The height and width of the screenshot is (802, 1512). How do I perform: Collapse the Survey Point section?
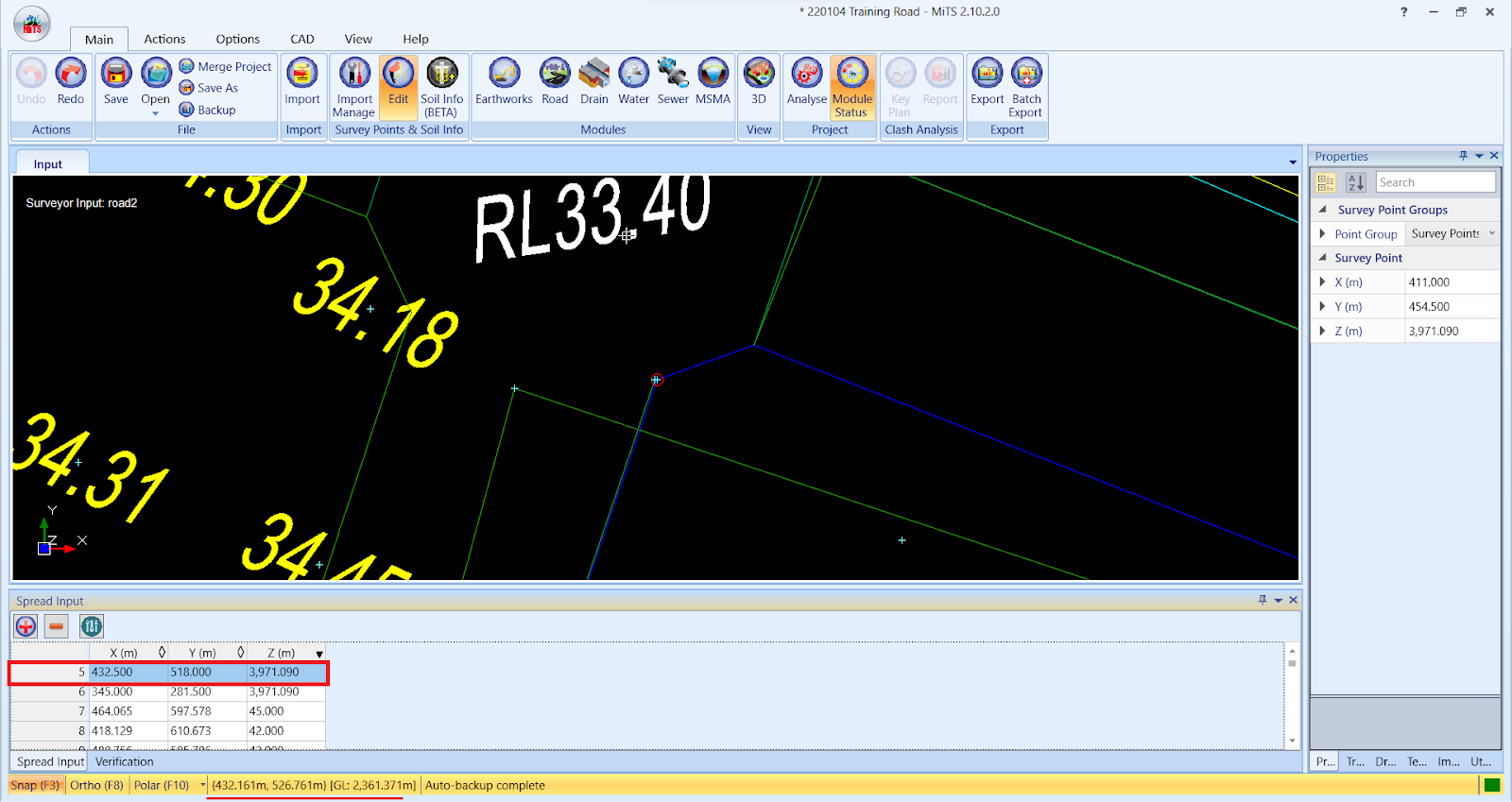pyautogui.click(x=1322, y=257)
